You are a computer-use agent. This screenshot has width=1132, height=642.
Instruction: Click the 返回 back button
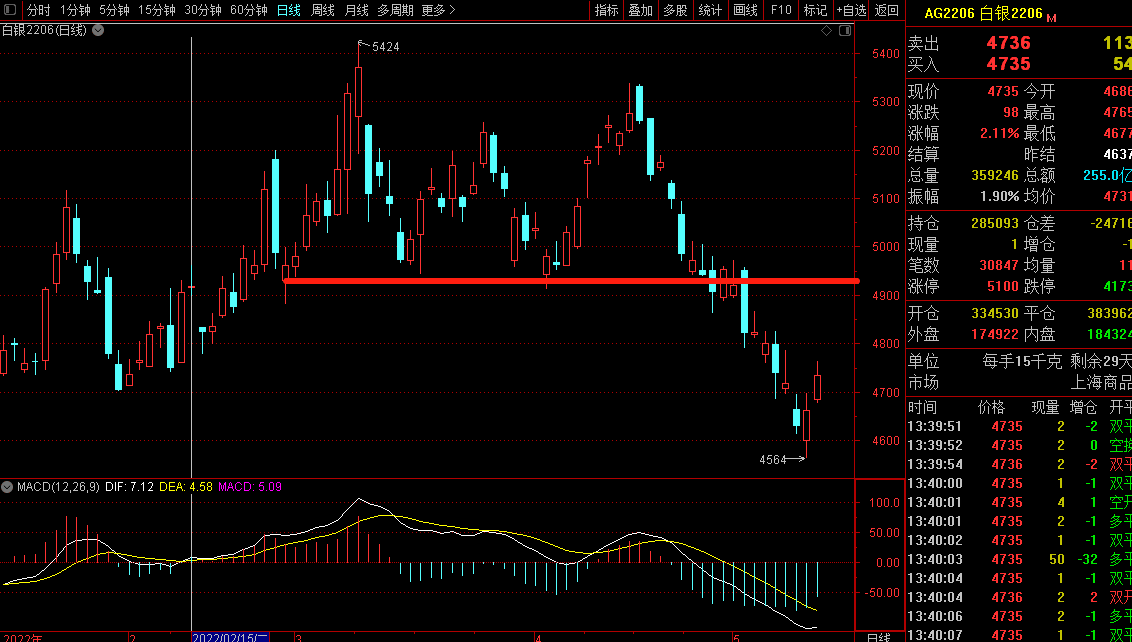(x=887, y=10)
